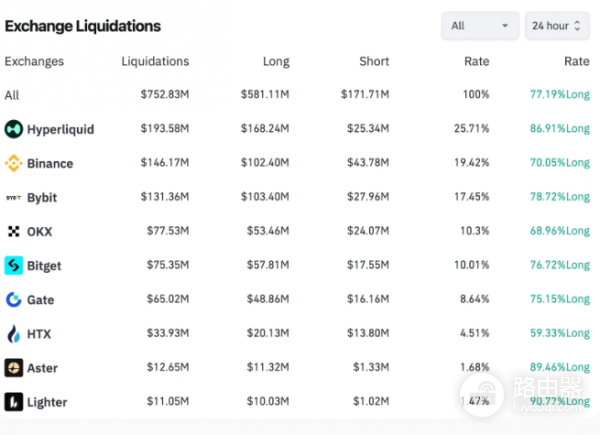Open the All filter dropdown
600x435 pixels.
pyautogui.click(x=479, y=25)
